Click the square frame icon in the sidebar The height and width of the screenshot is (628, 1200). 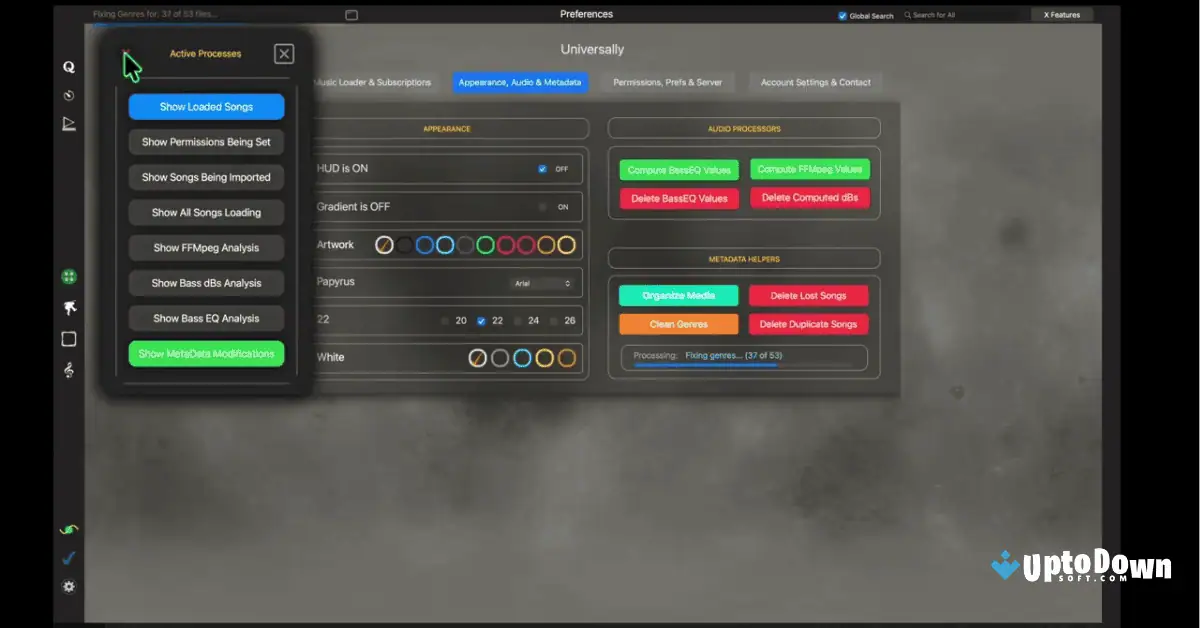point(68,338)
